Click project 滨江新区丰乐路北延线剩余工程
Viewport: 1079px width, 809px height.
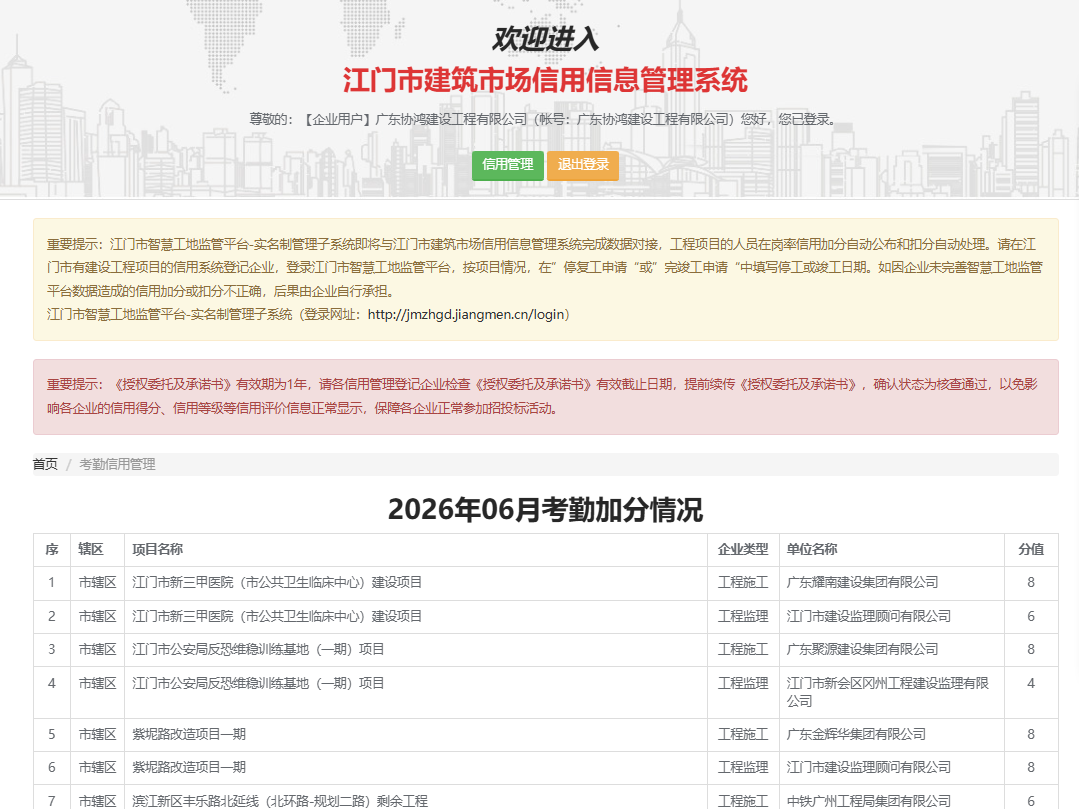(280, 801)
